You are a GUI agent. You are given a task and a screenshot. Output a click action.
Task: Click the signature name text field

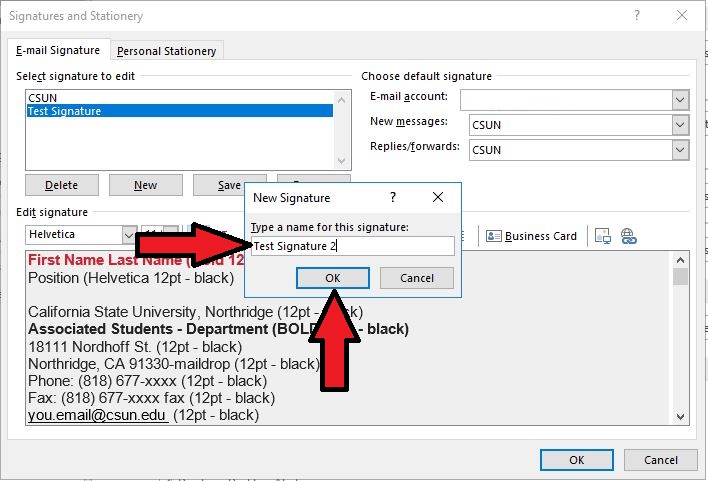[352, 246]
